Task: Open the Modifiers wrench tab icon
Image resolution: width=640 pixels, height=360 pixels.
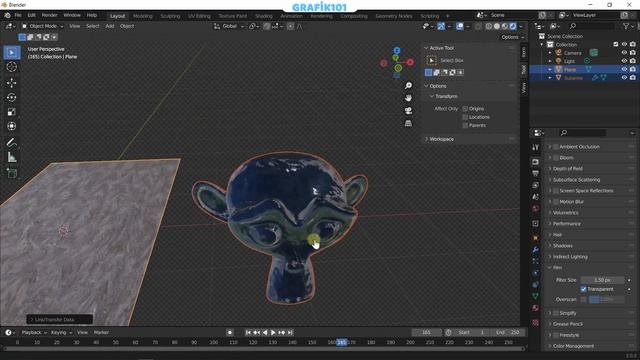Action: click(x=536, y=249)
